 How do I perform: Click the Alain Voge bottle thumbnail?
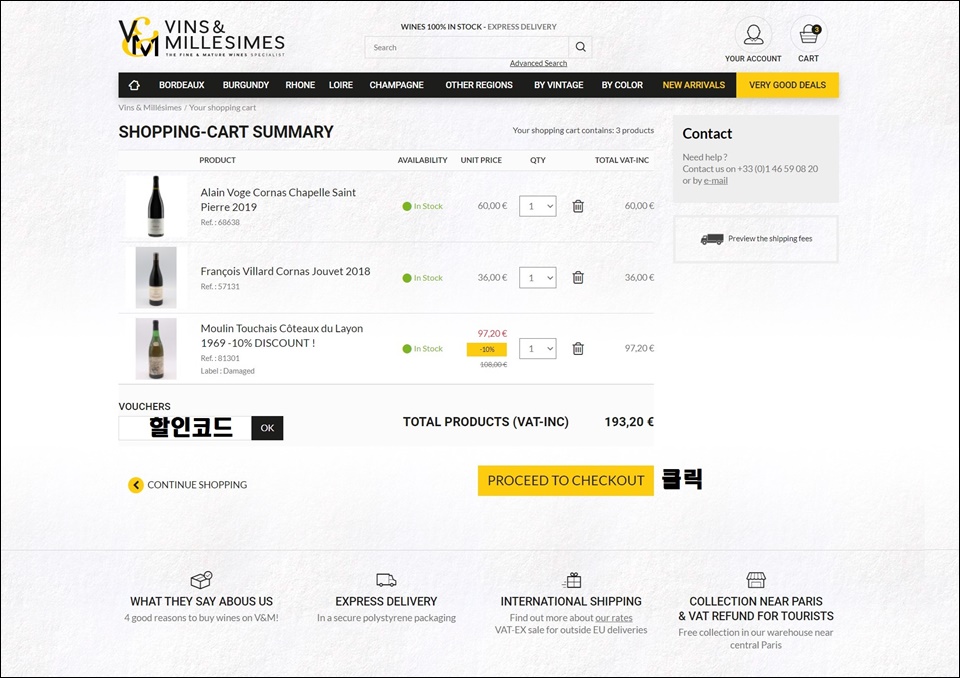[x=156, y=206]
